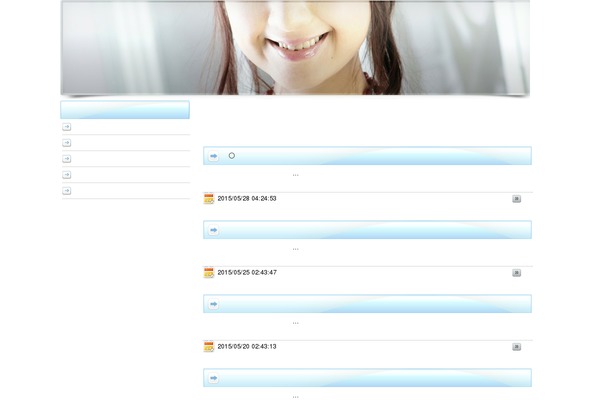The width and height of the screenshot is (600, 400).
Task: Click the ellipsis link above the 2015/05/28 date
Action: 295,175
